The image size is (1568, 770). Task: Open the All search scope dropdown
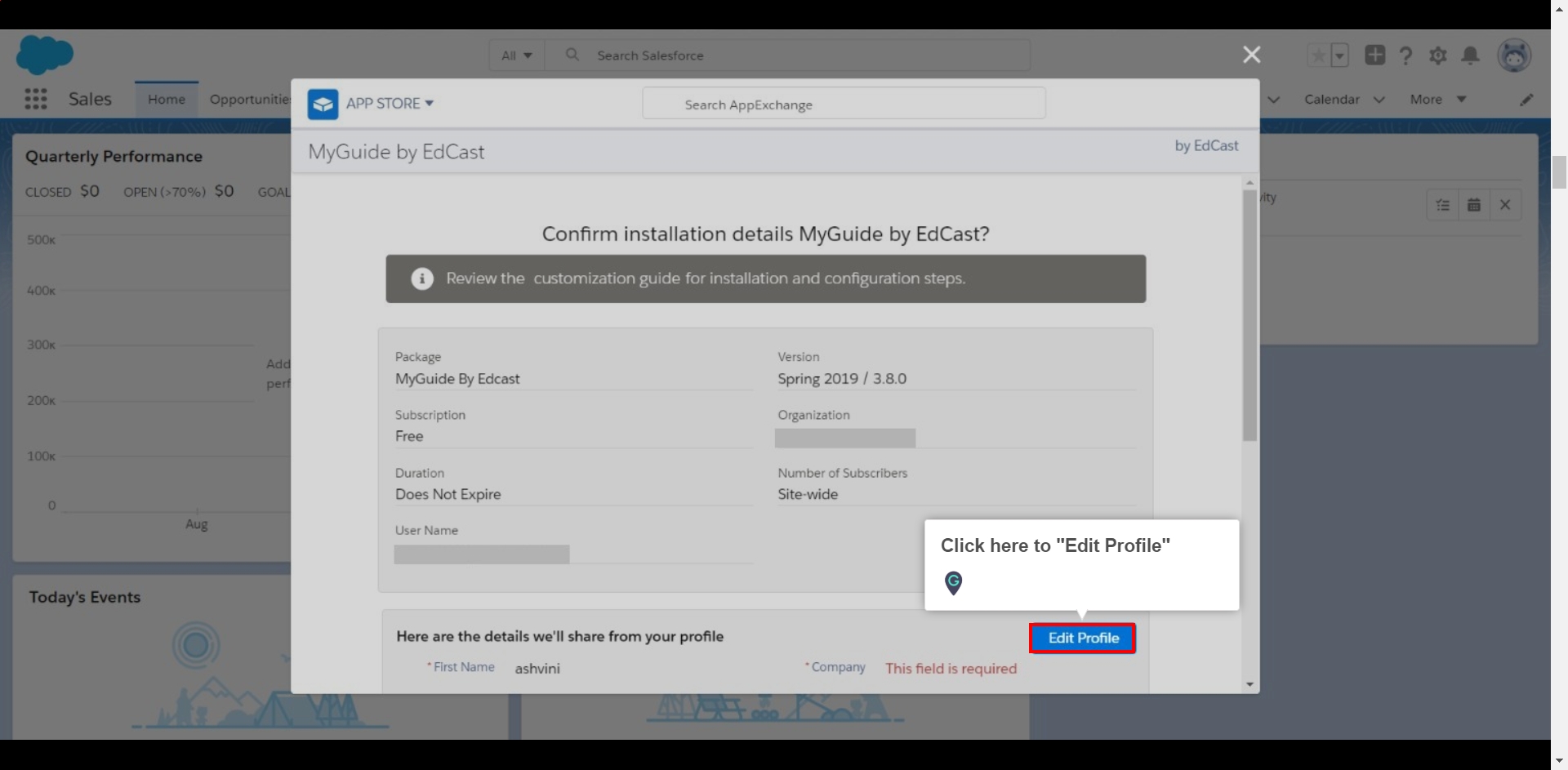coord(517,55)
